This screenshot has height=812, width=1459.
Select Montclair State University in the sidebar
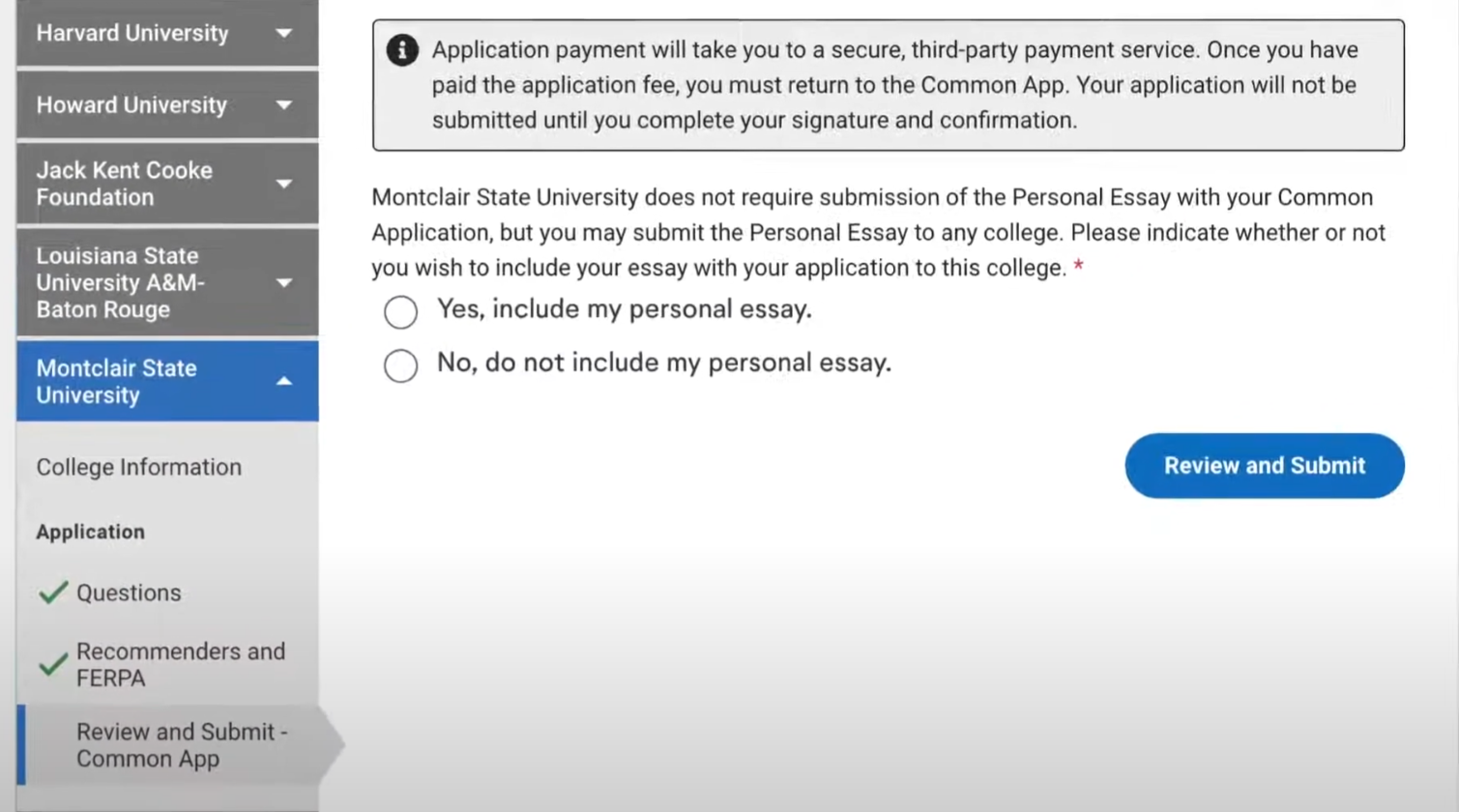[x=116, y=381]
